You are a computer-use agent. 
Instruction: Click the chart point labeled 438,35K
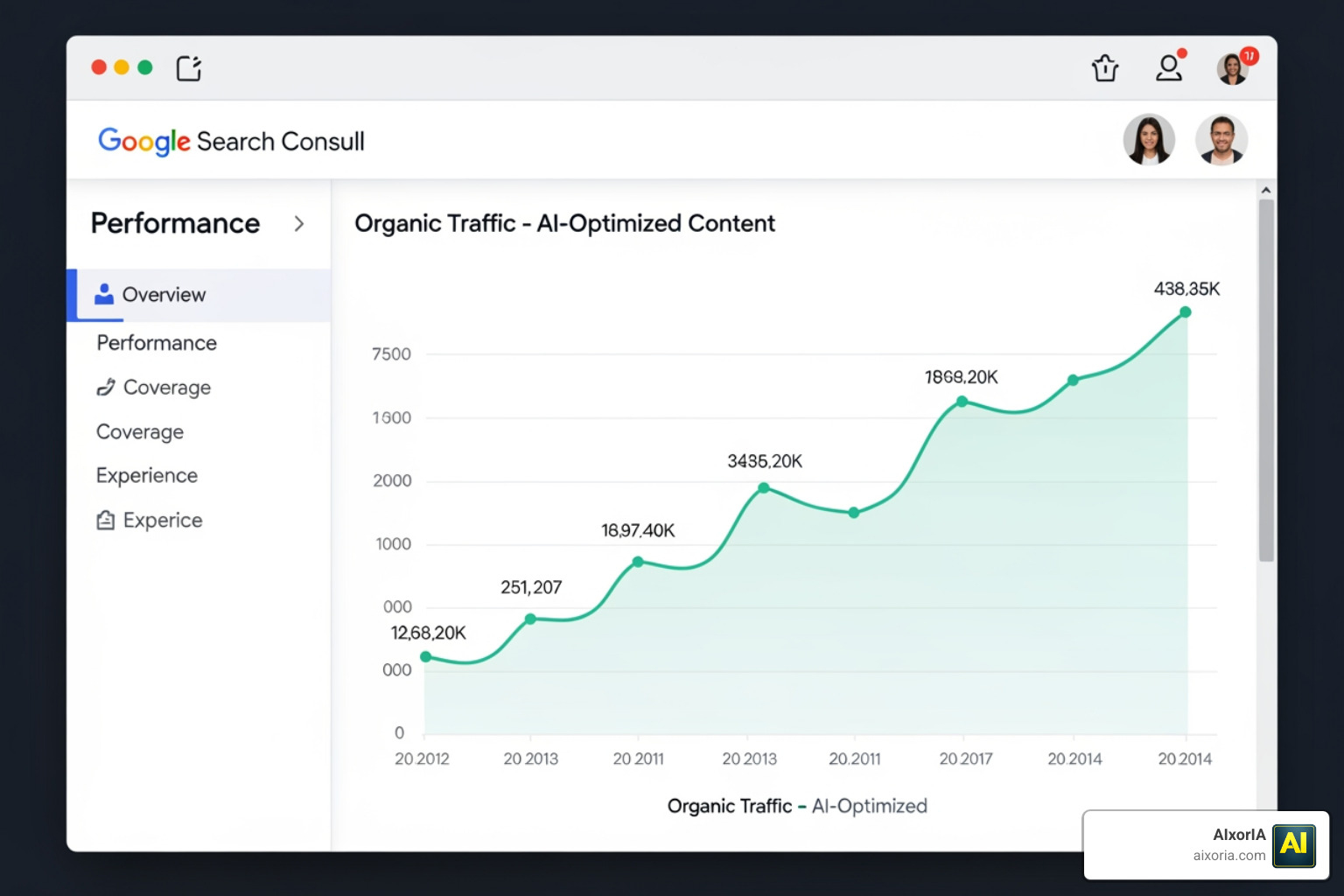1186,312
